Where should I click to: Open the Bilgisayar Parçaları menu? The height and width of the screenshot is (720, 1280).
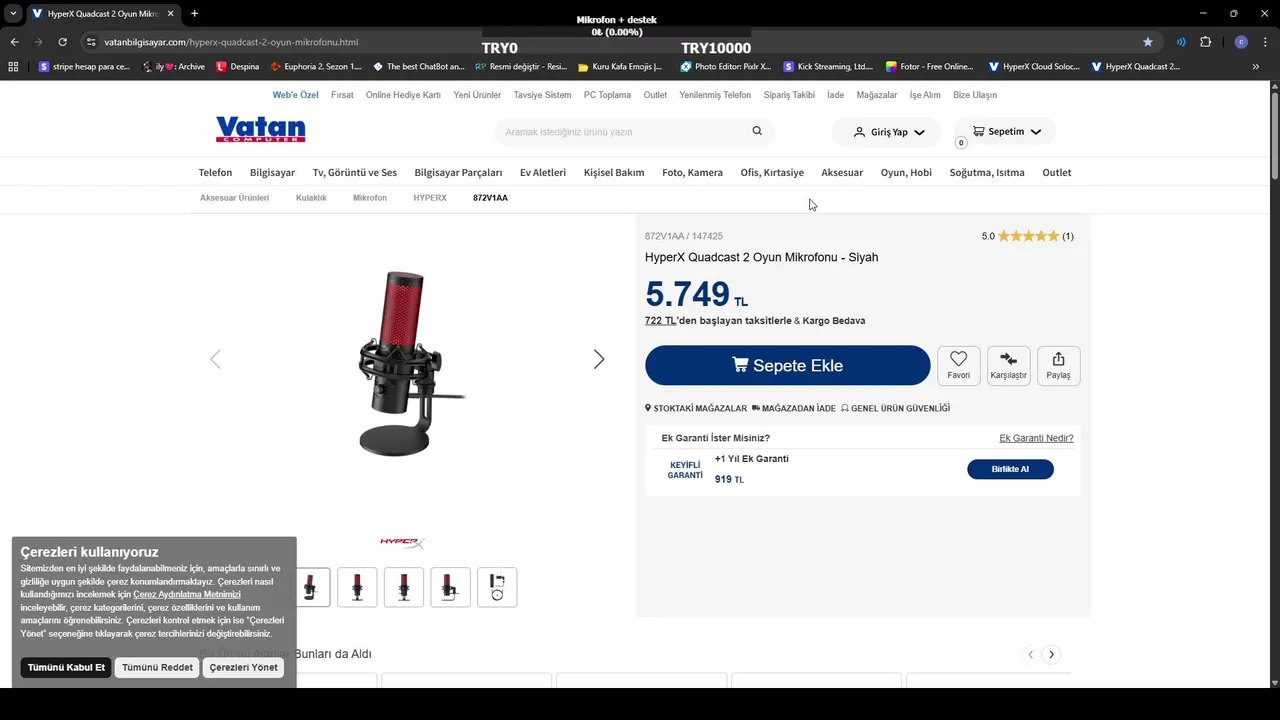pos(458,172)
